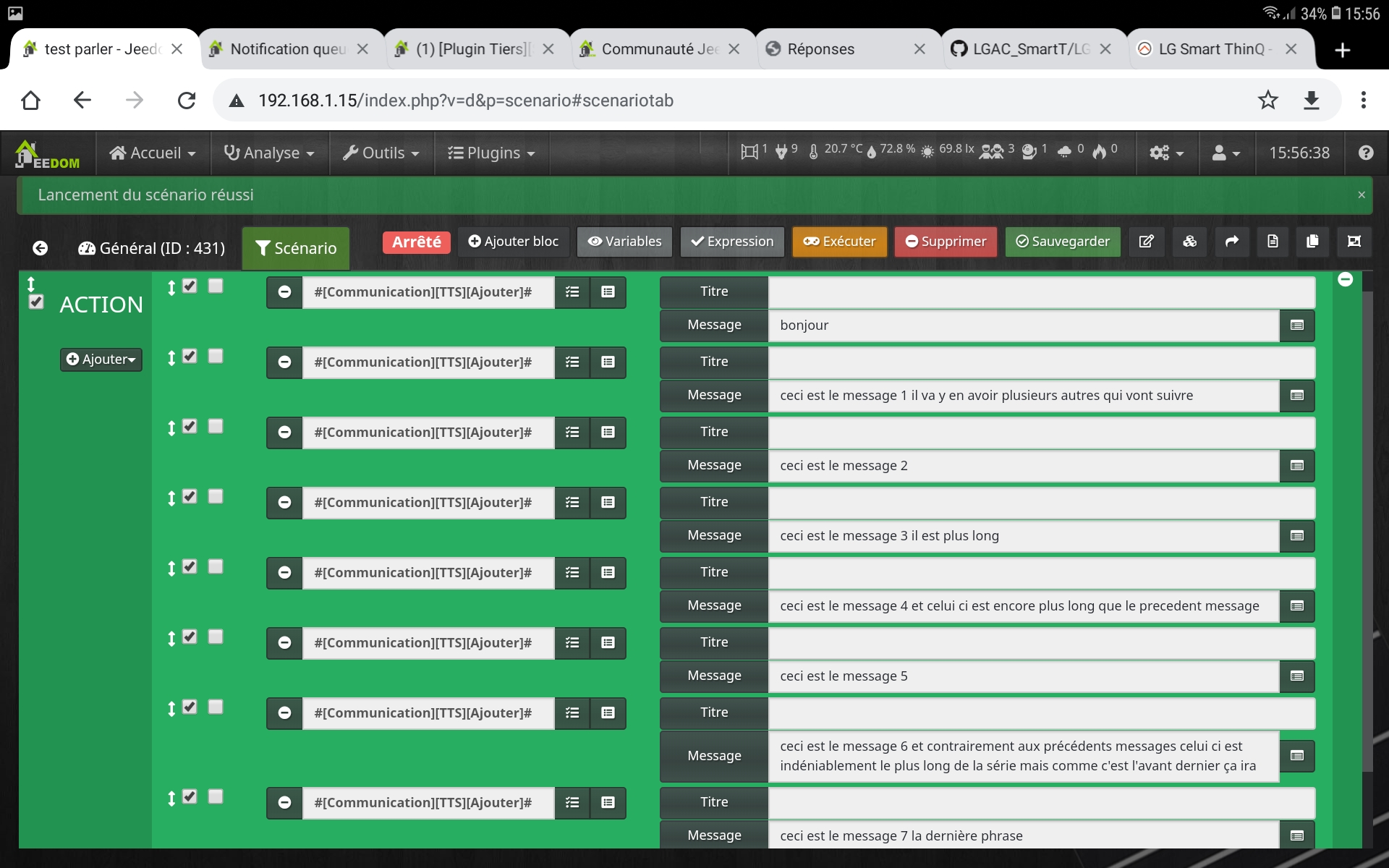Go back with the arrow-left circle icon
Image resolution: width=1389 pixels, height=868 pixels.
pyautogui.click(x=41, y=248)
